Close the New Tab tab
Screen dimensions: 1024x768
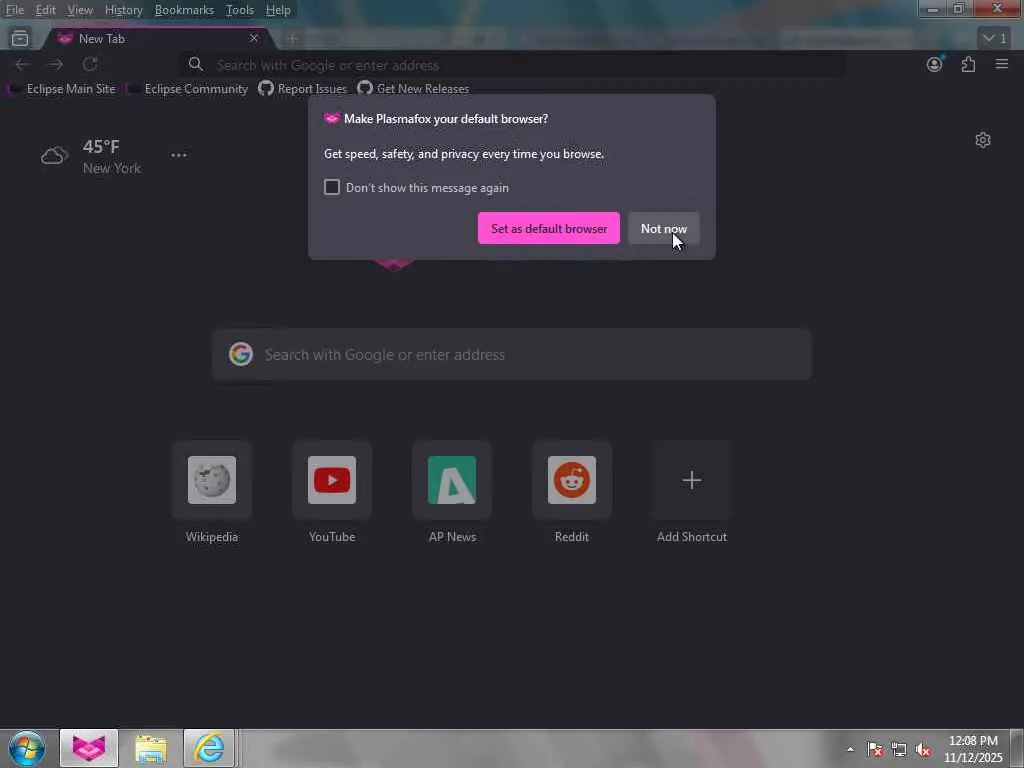(x=254, y=39)
